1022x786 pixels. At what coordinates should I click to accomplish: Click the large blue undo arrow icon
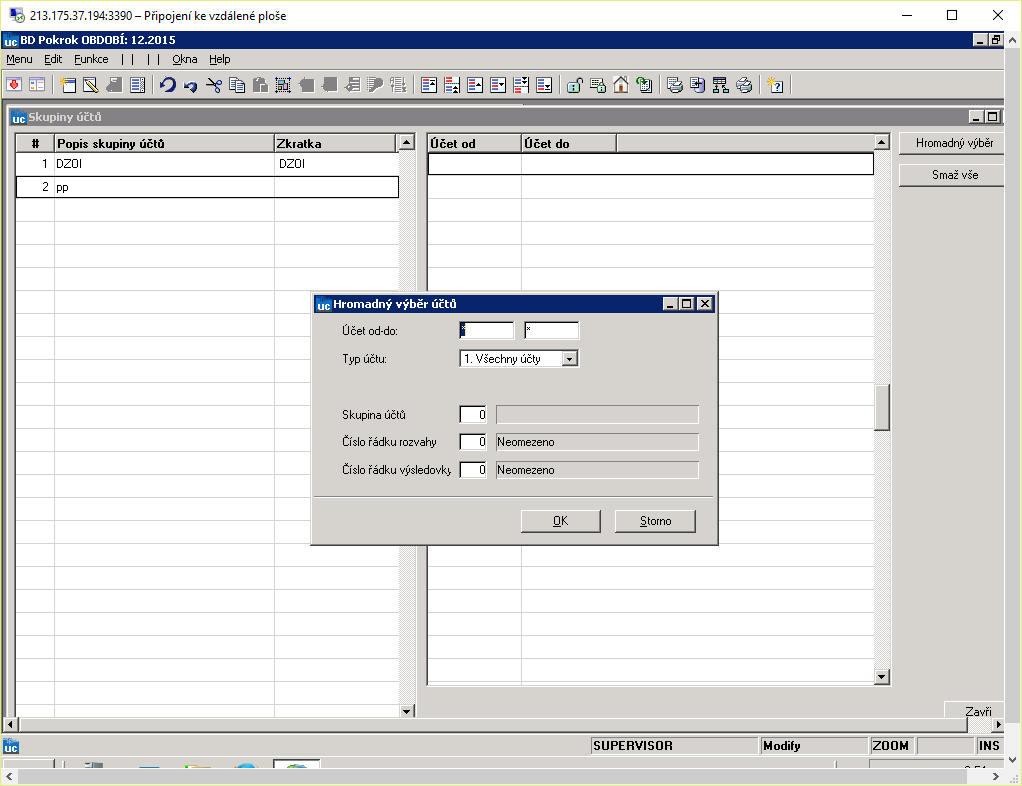pyautogui.click(x=168, y=85)
